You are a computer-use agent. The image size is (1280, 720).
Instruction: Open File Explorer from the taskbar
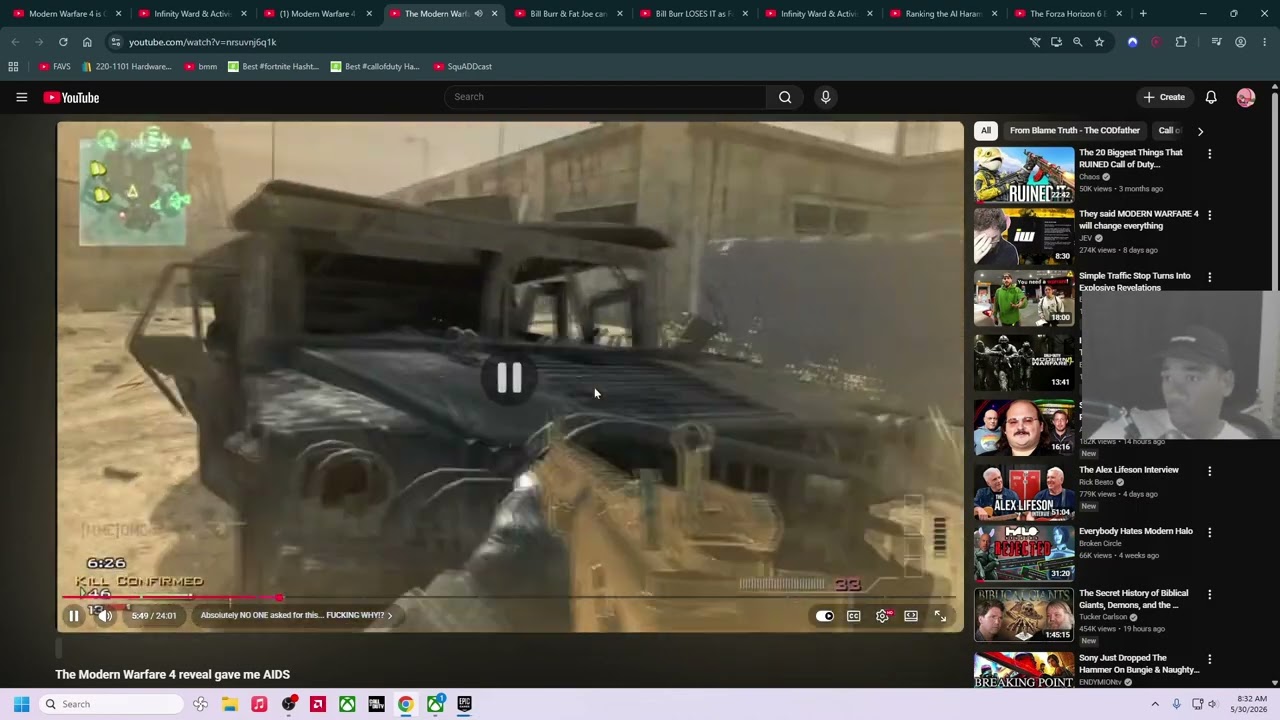click(230, 704)
